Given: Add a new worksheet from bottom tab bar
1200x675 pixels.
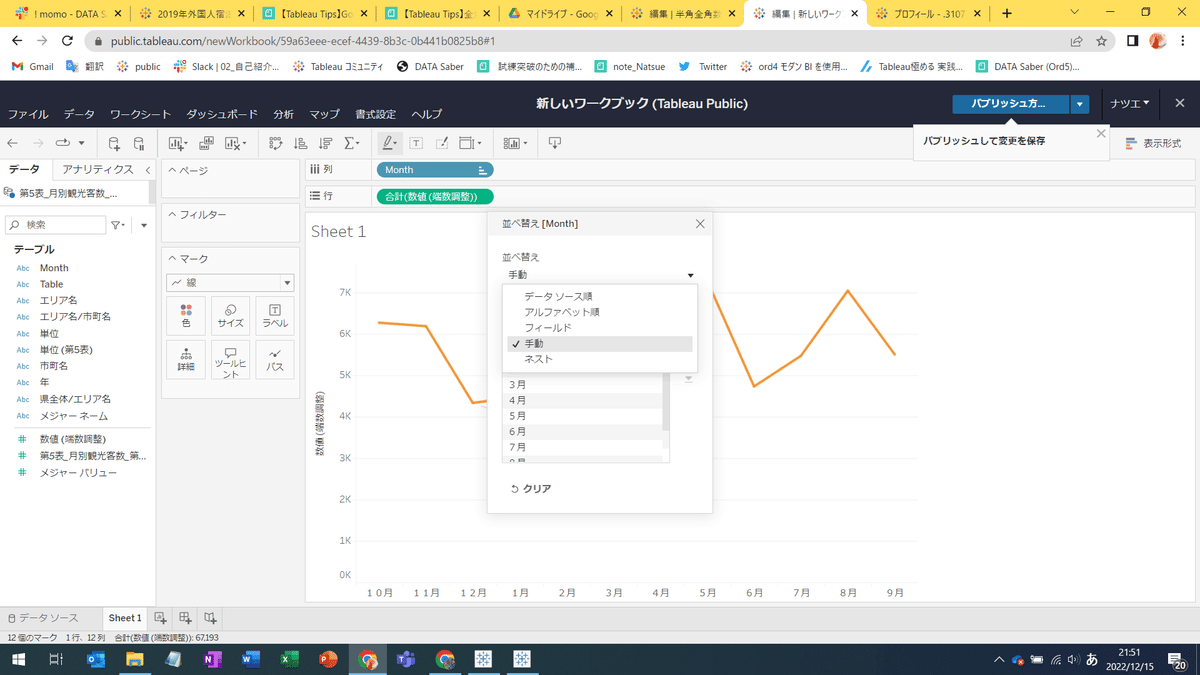Looking at the screenshot, I should [x=160, y=618].
